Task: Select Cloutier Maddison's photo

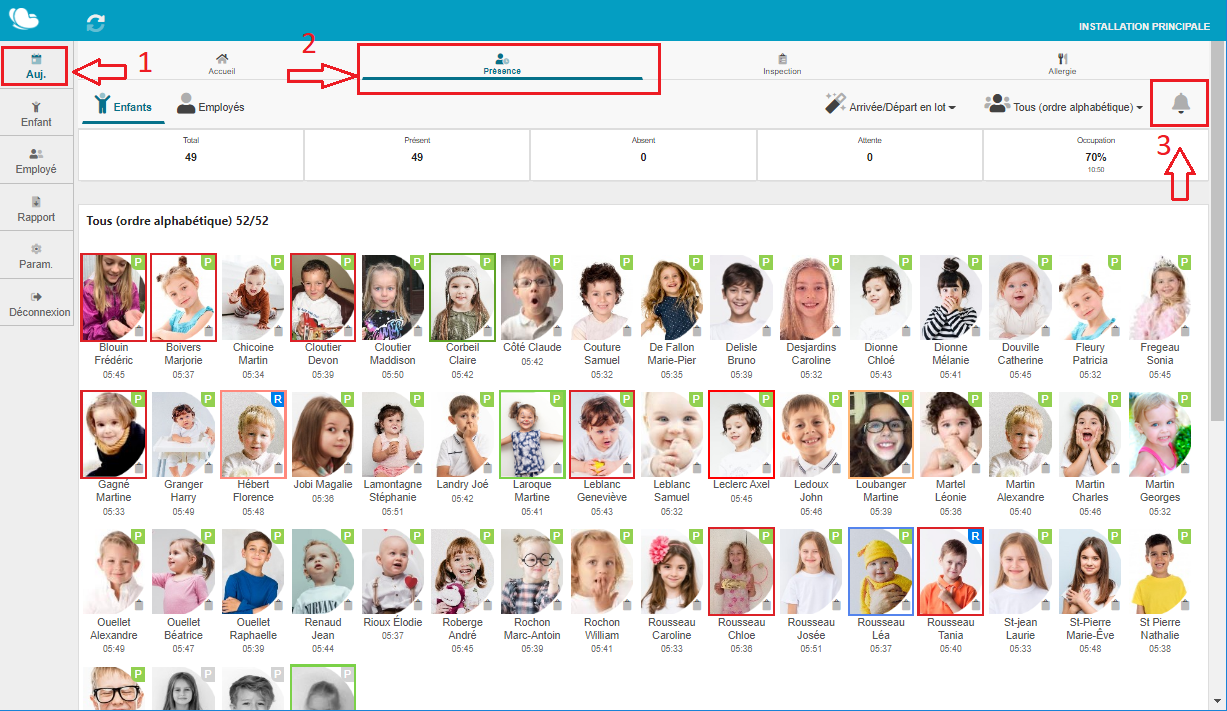Action: click(393, 298)
